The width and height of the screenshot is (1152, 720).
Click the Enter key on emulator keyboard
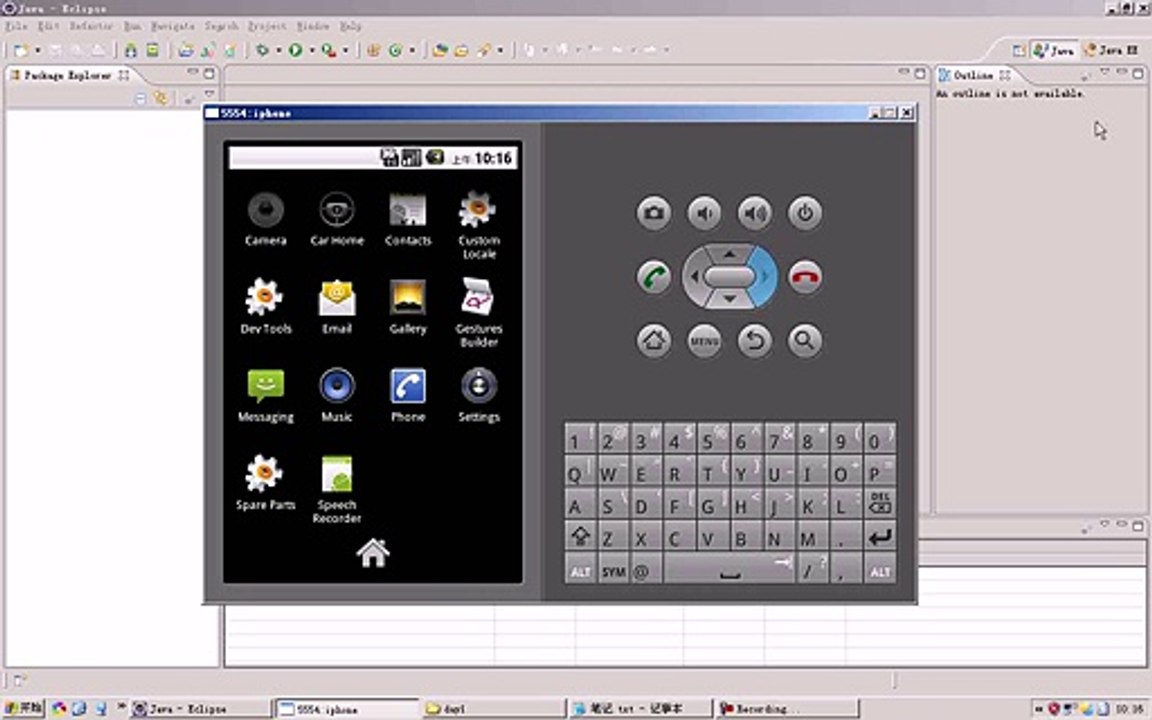[879, 537]
